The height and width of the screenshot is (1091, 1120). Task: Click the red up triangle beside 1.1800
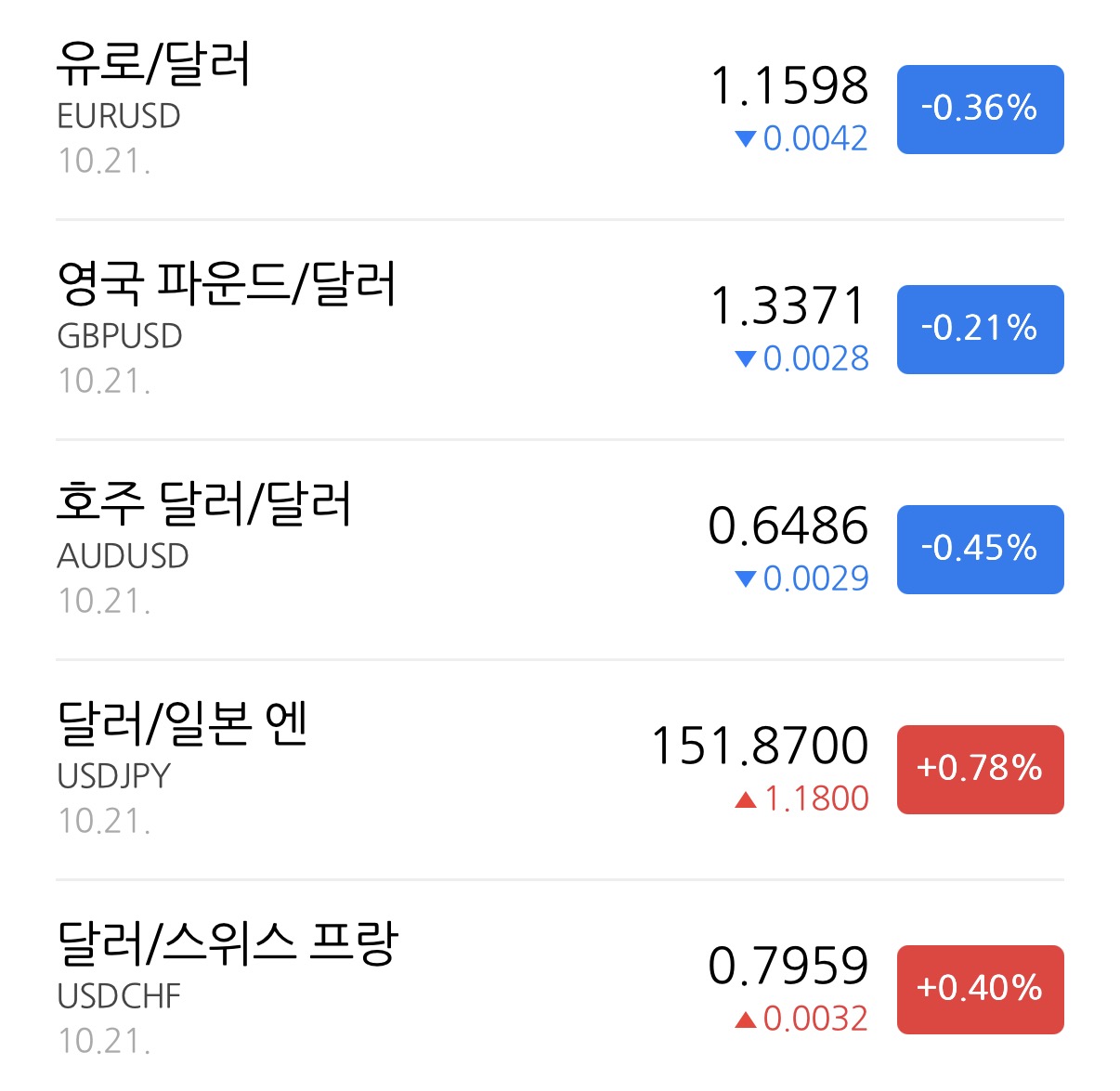746,799
